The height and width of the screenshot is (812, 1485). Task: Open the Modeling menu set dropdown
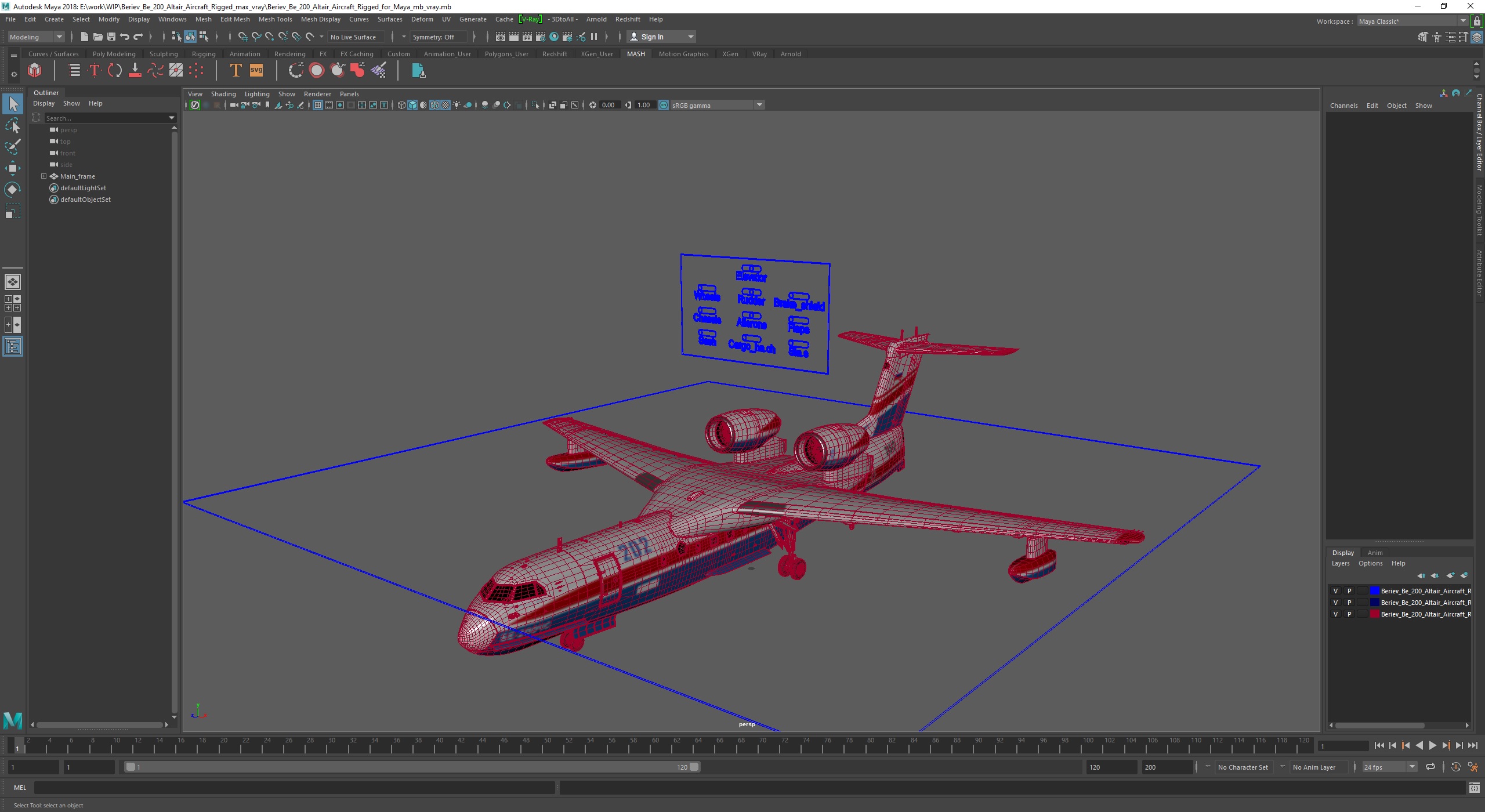pyautogui.click(x=59, y=37)
